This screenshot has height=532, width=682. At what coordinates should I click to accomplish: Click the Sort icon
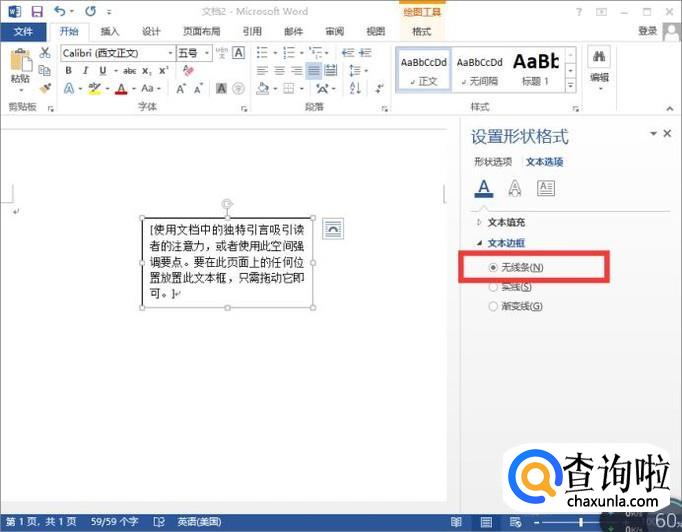pos(355,88)
